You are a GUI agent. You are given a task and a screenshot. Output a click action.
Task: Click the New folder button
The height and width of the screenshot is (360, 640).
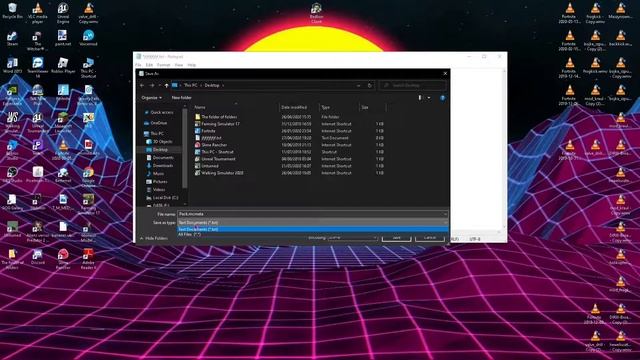click(x=182, y=98)
